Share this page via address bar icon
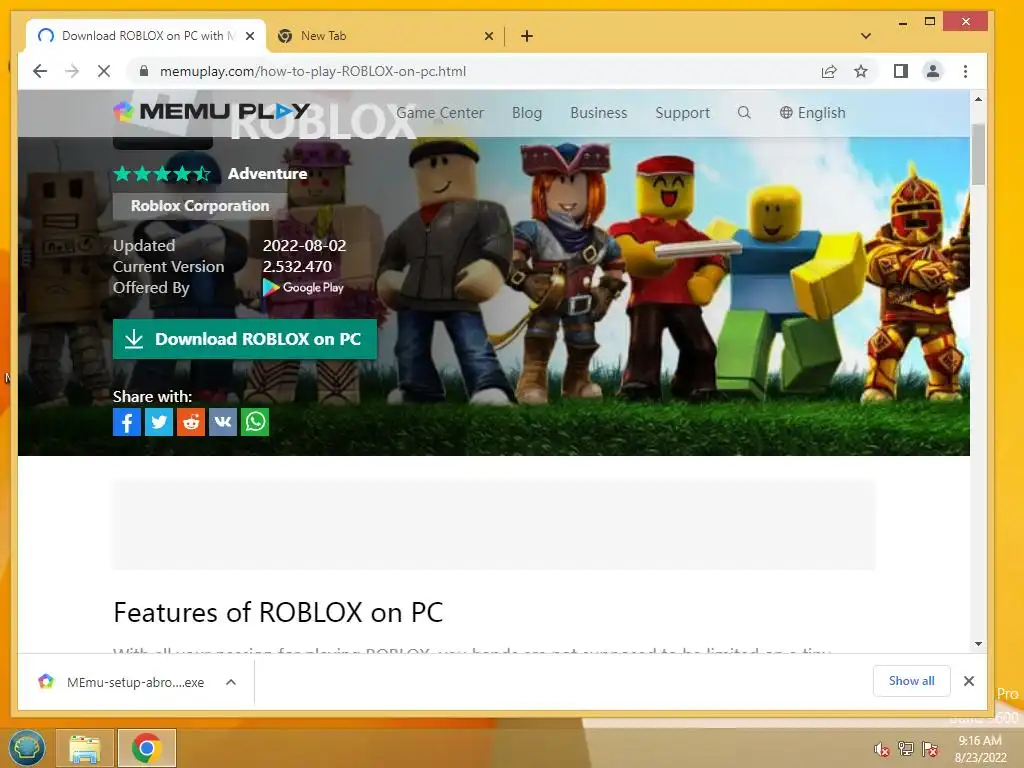Screen dimensions: 1024x768 coord(829,71)
